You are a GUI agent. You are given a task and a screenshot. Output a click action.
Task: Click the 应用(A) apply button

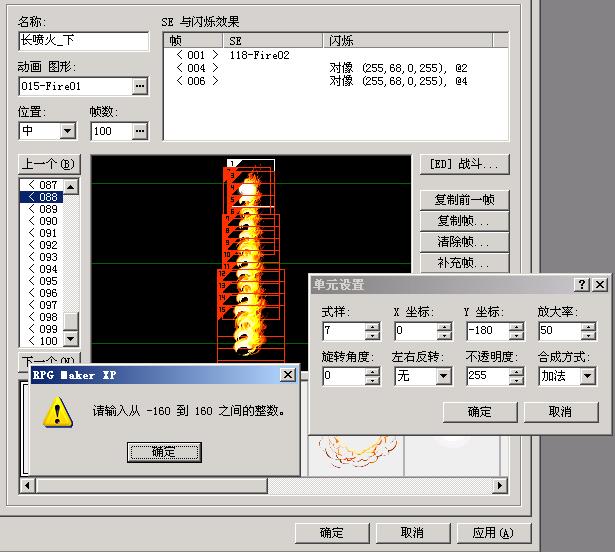click(x=493, y=533)
